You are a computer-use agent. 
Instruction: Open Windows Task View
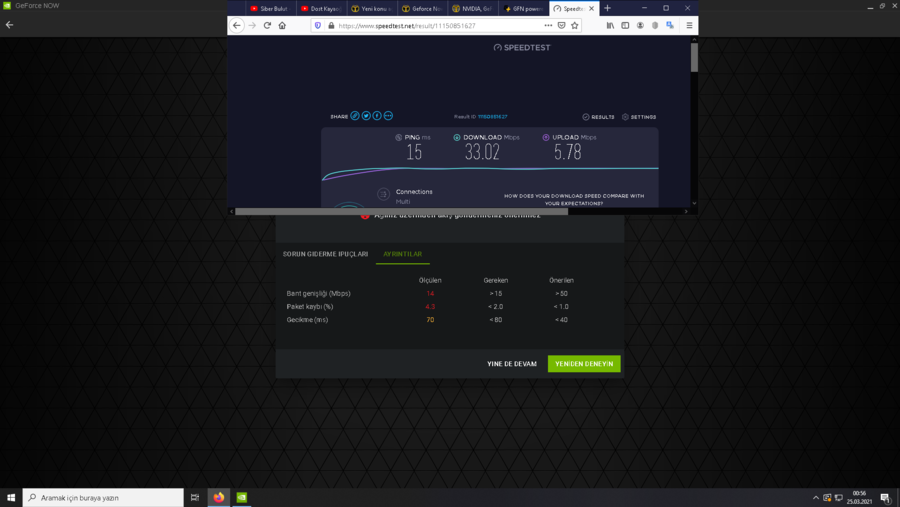tap(195, 497)
